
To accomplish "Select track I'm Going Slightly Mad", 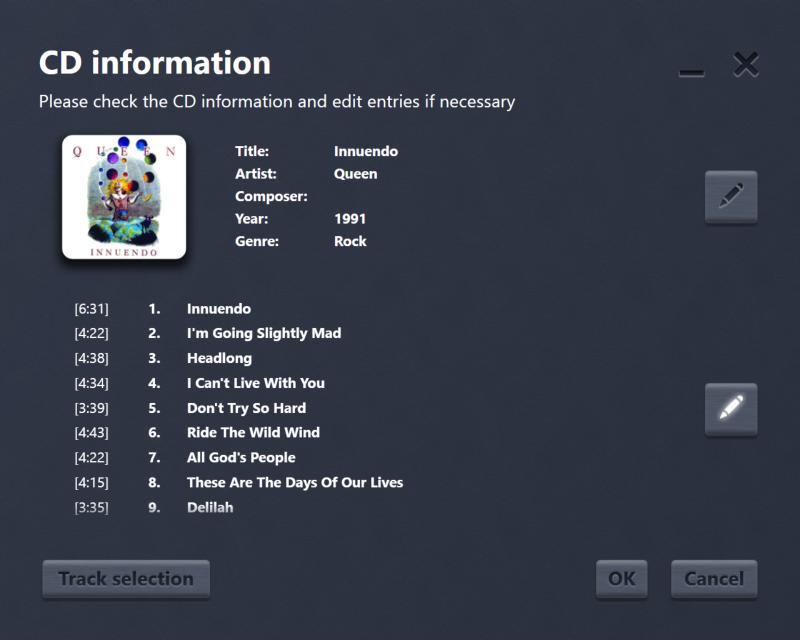I will tap(264, 333).
